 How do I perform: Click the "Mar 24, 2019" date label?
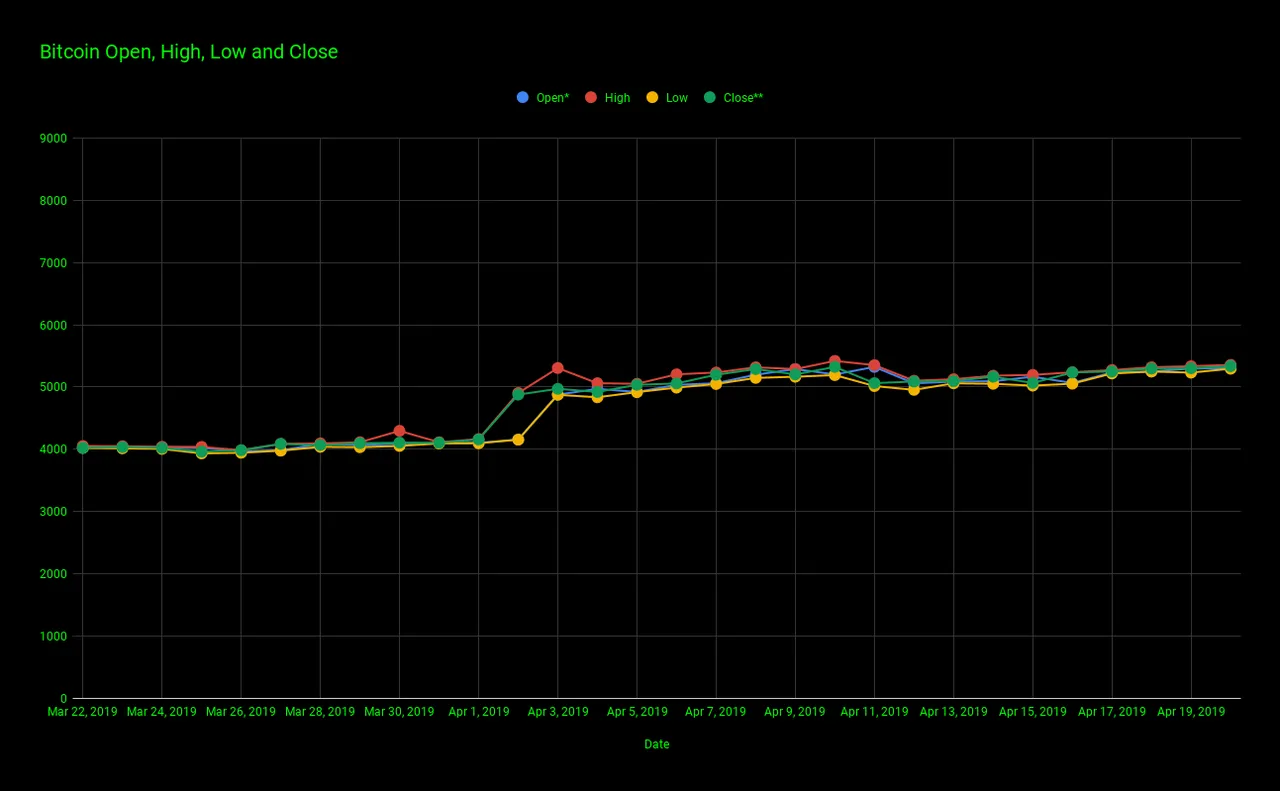point(162,712)
